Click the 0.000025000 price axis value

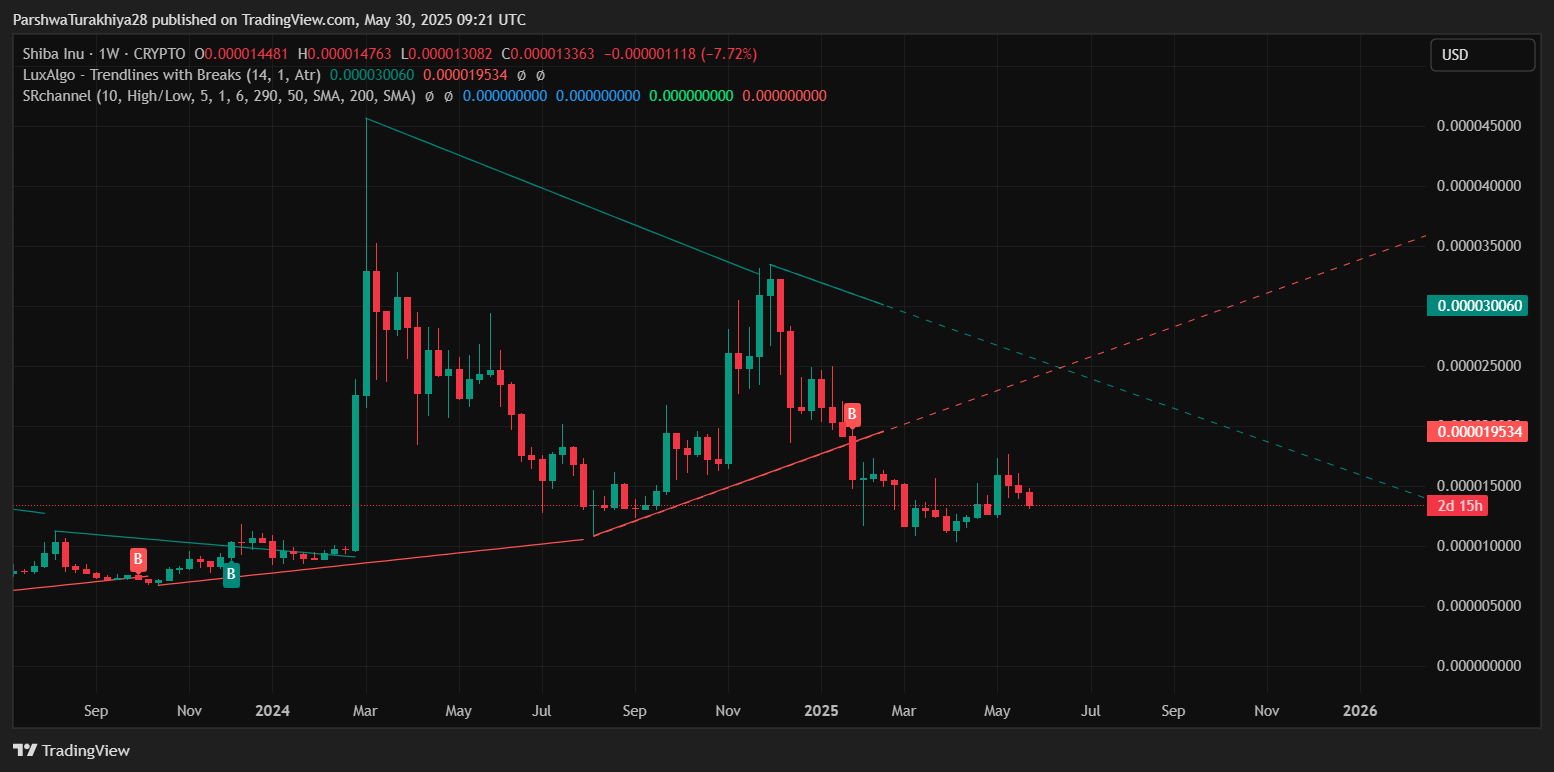[1479, 366]
